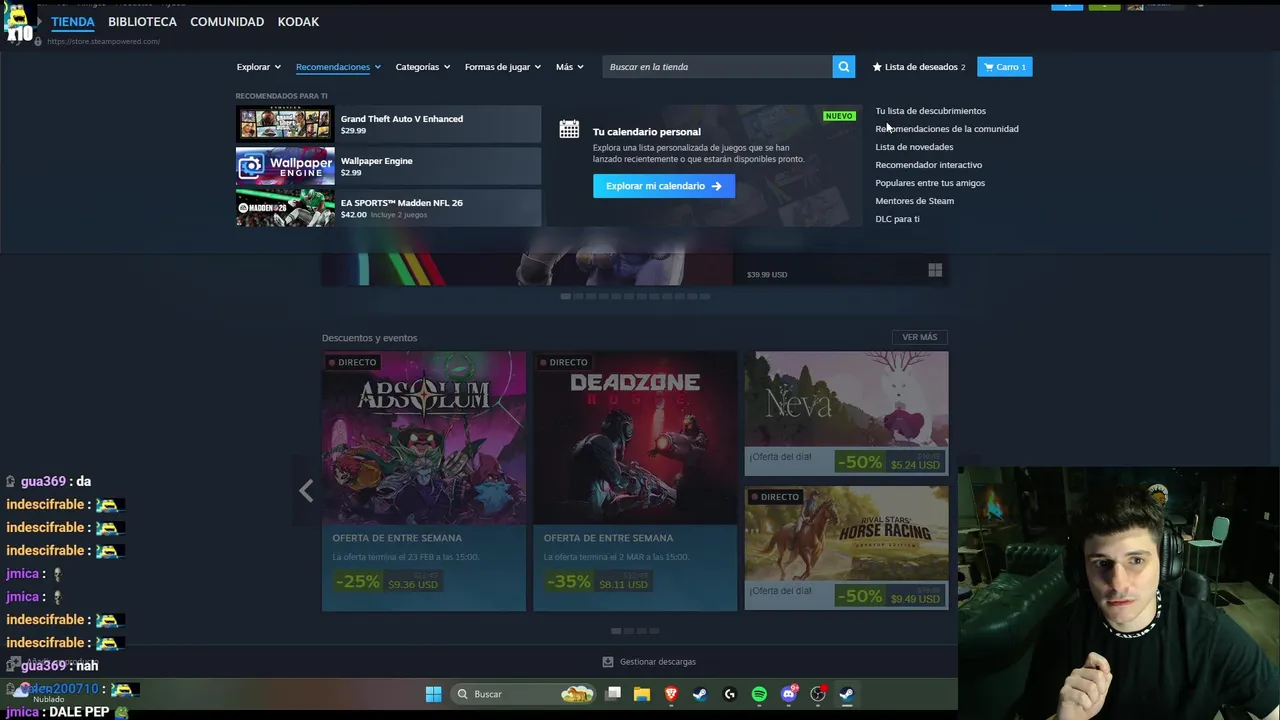Switch to the COMUNIDAD tab
Image resolution: width=1280 pixels, height=720 pixels.
point(227,21)
